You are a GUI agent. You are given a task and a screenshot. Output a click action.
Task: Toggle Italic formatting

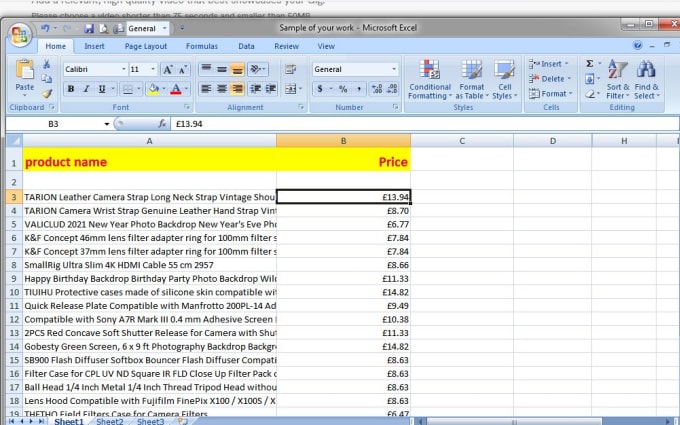click(x=86, y=89)
